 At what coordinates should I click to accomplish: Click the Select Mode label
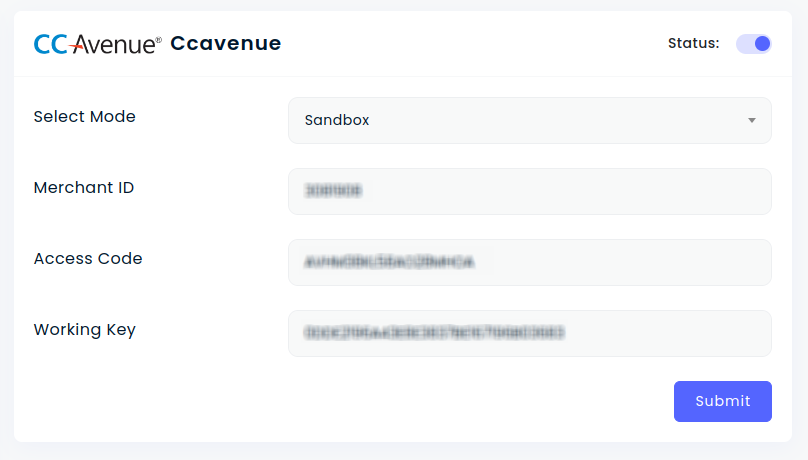pos(85,116)
